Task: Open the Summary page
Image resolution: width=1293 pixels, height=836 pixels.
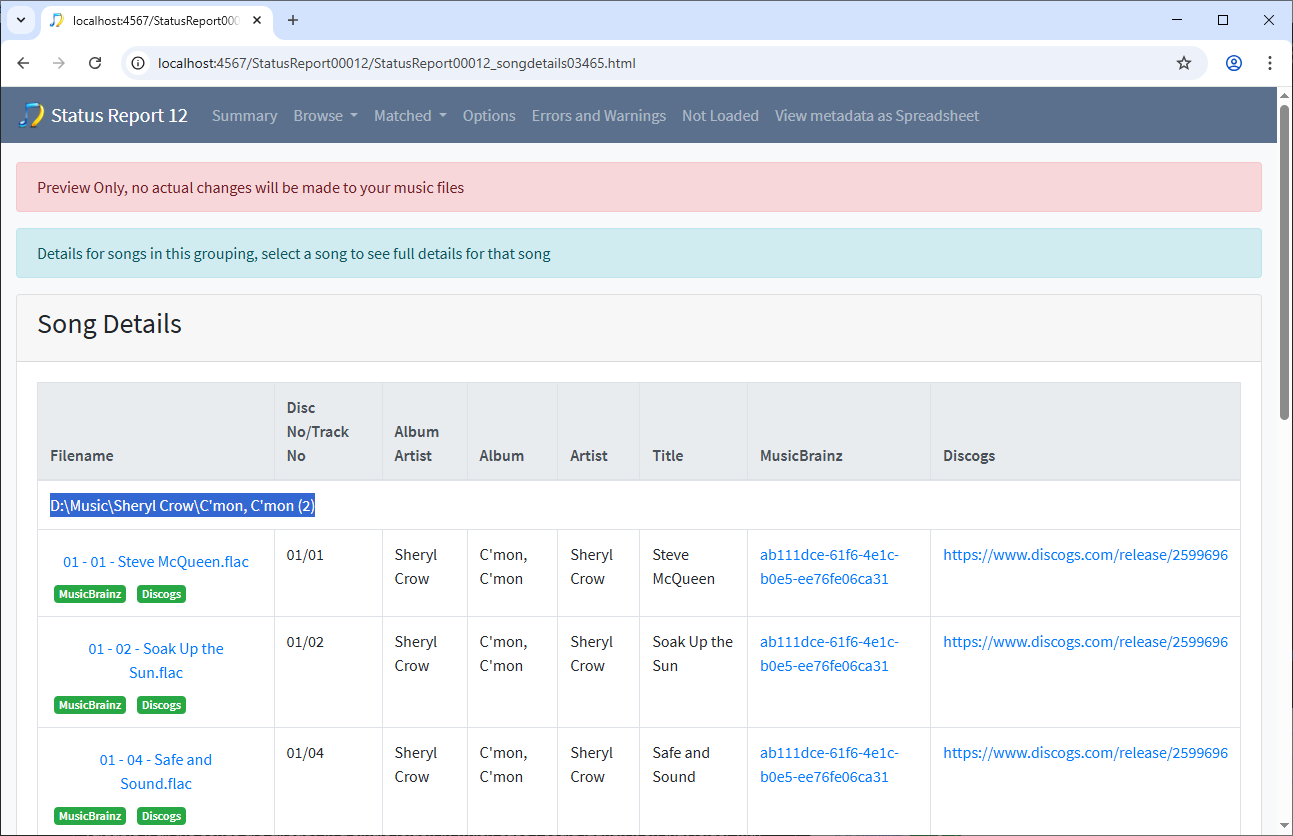Action: (244, 116)
